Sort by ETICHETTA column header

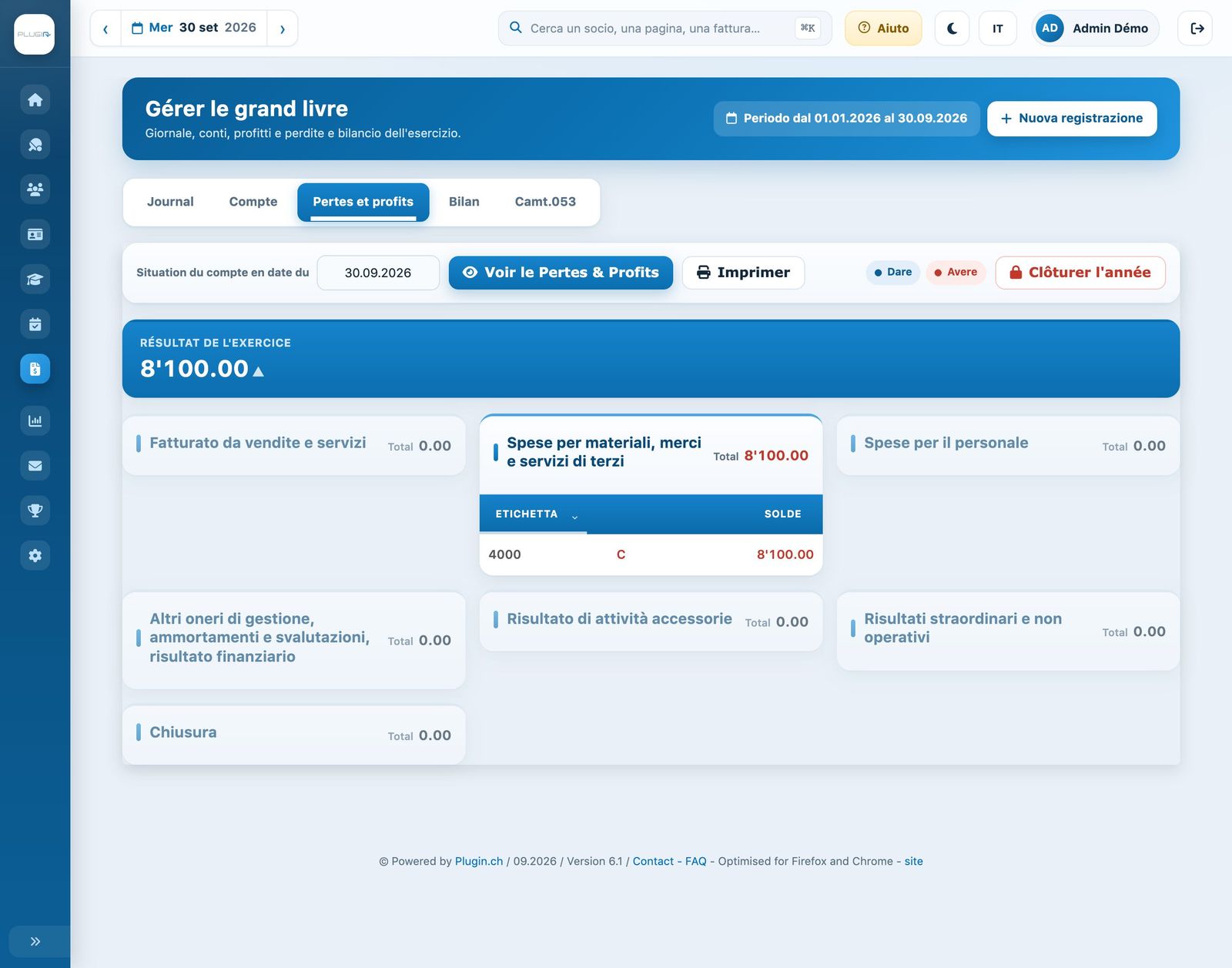tap(533, 514)
